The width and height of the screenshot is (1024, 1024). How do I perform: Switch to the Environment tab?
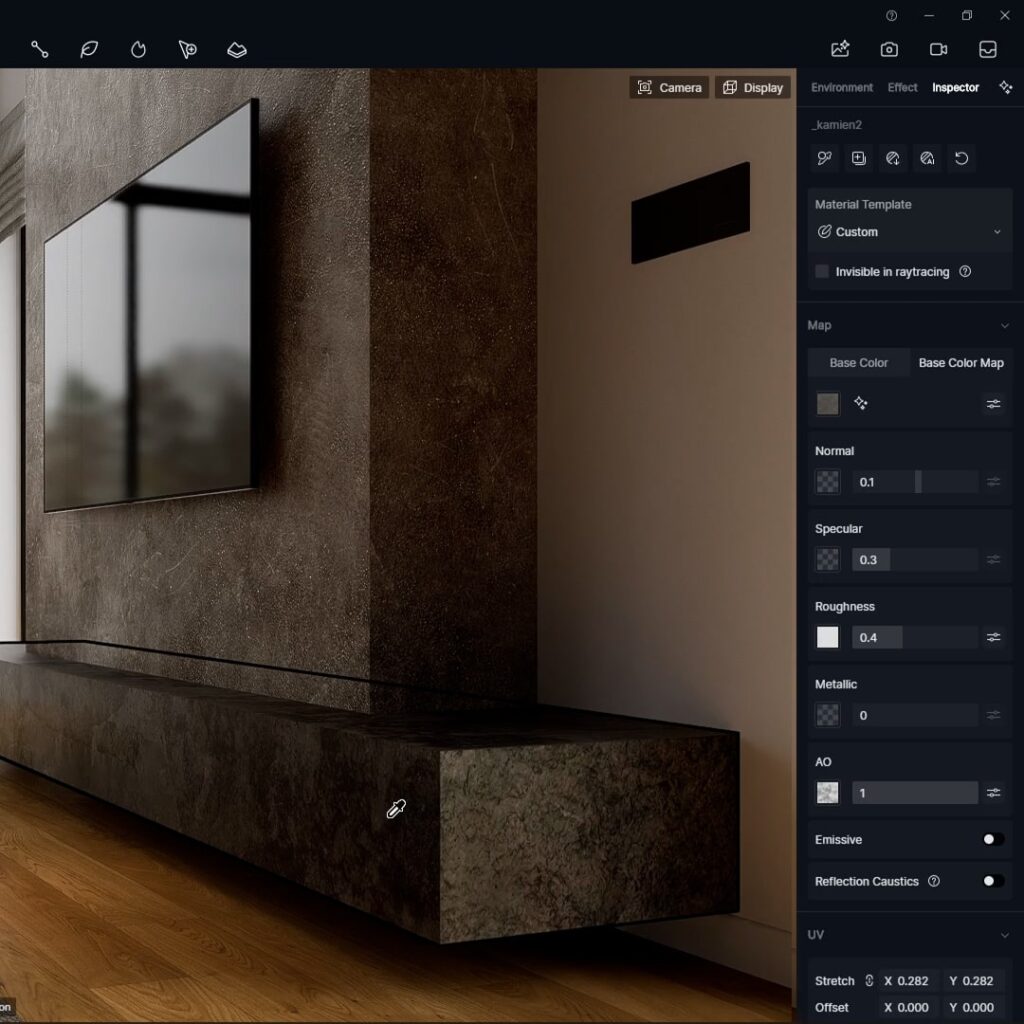(x=841, y=87)
